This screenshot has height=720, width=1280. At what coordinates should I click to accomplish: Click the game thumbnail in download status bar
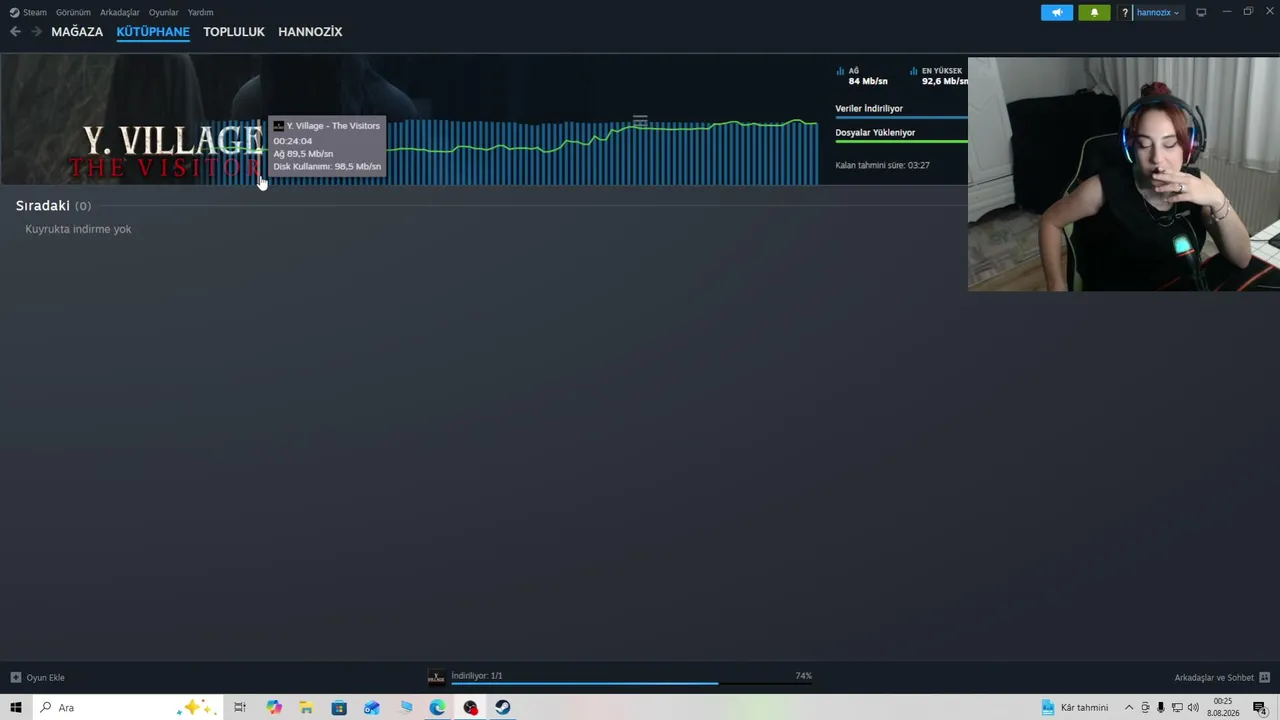click(x=436, y=677)
